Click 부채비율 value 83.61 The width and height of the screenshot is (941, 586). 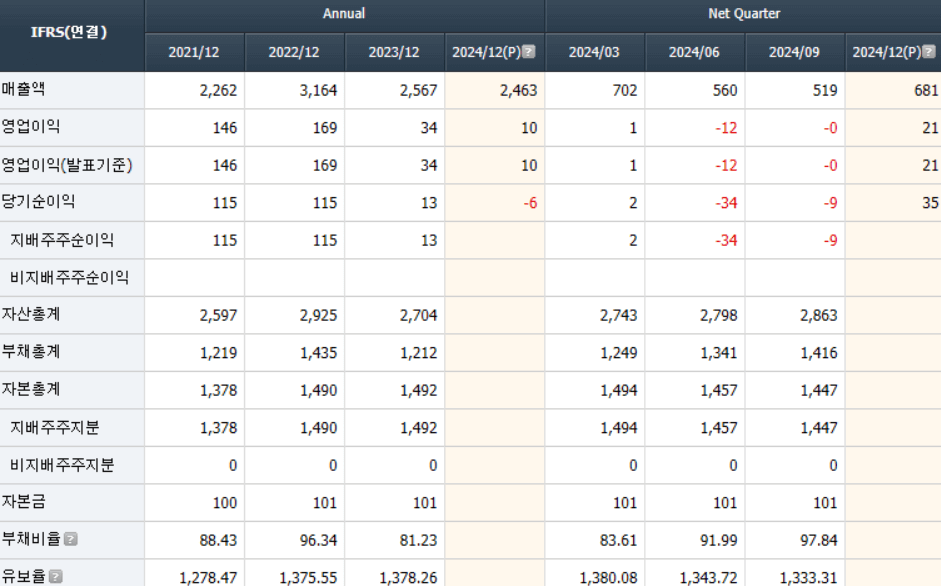(x=619, y=540)
